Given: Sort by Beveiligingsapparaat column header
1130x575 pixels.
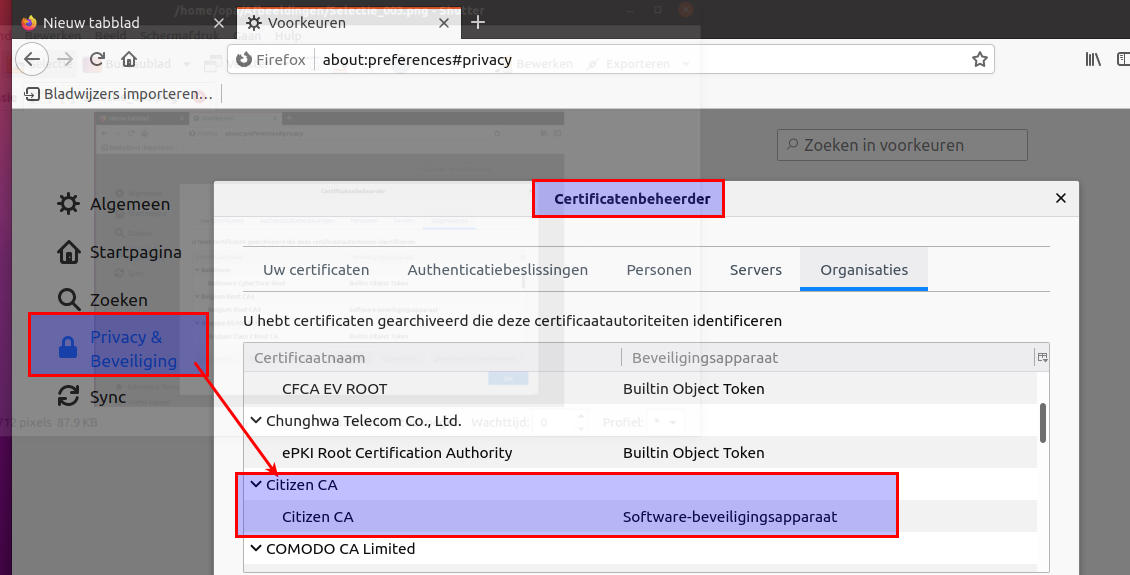Looking at the screenshot, I should (828, 357).
